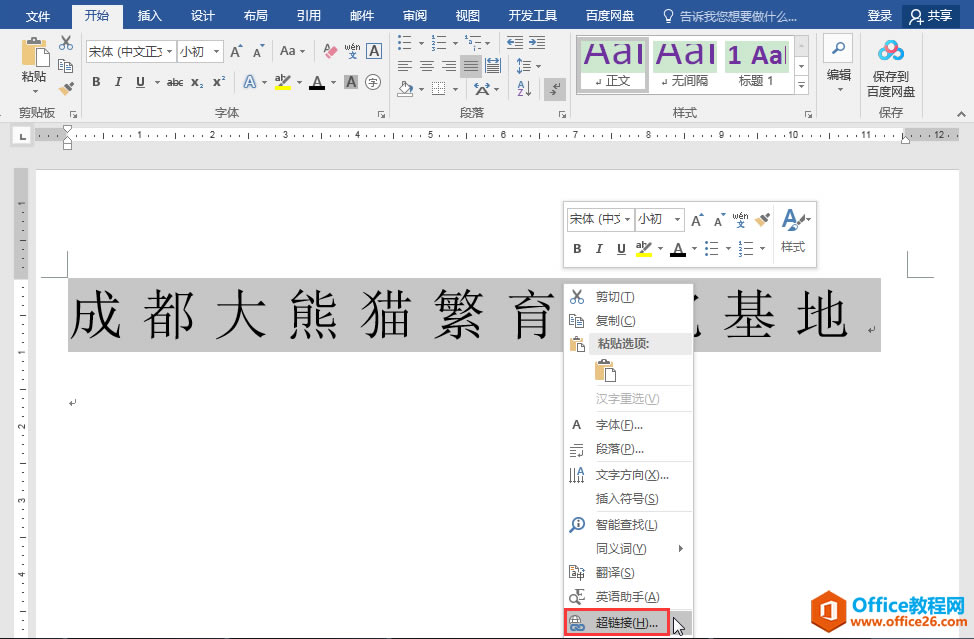Screen dimensions: 974x639
Task: Open mini toolbar font name dropdown
Action: (x=628, y=219)
